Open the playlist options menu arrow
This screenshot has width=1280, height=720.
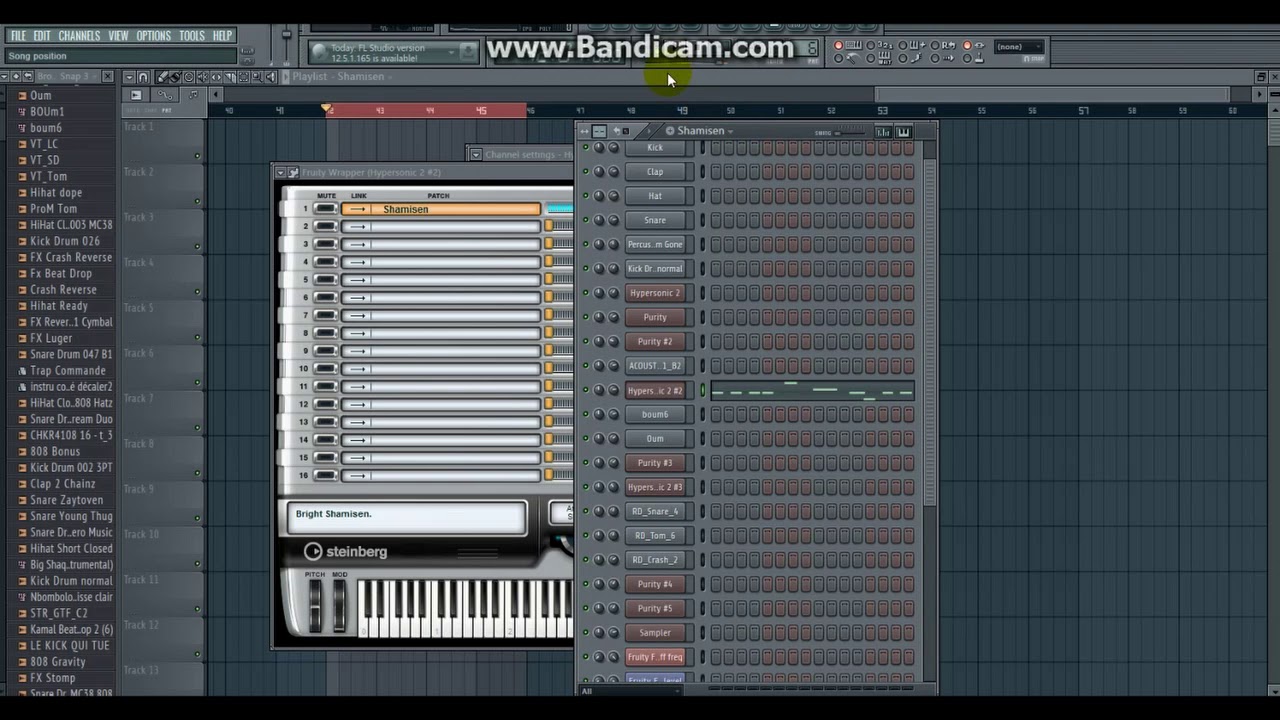click(x=129, y=77)
